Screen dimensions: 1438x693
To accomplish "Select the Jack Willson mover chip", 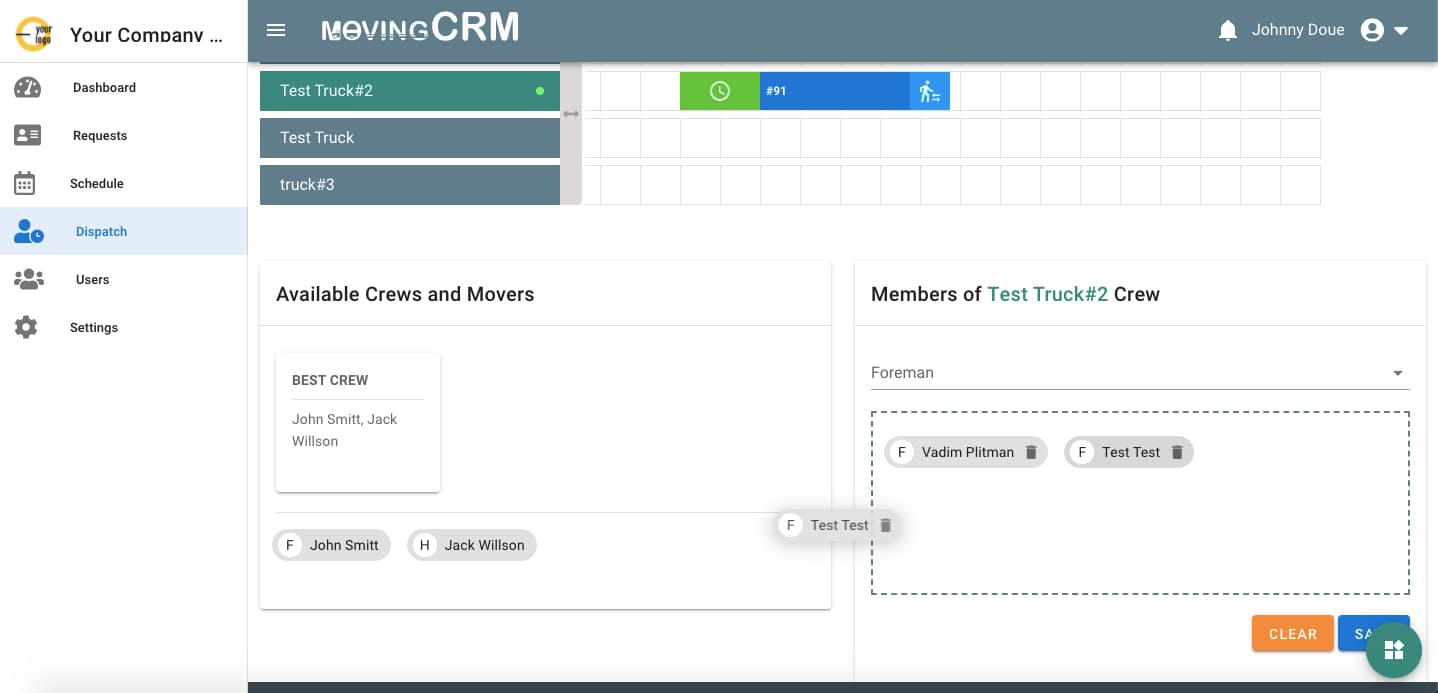I will point(472,545).
